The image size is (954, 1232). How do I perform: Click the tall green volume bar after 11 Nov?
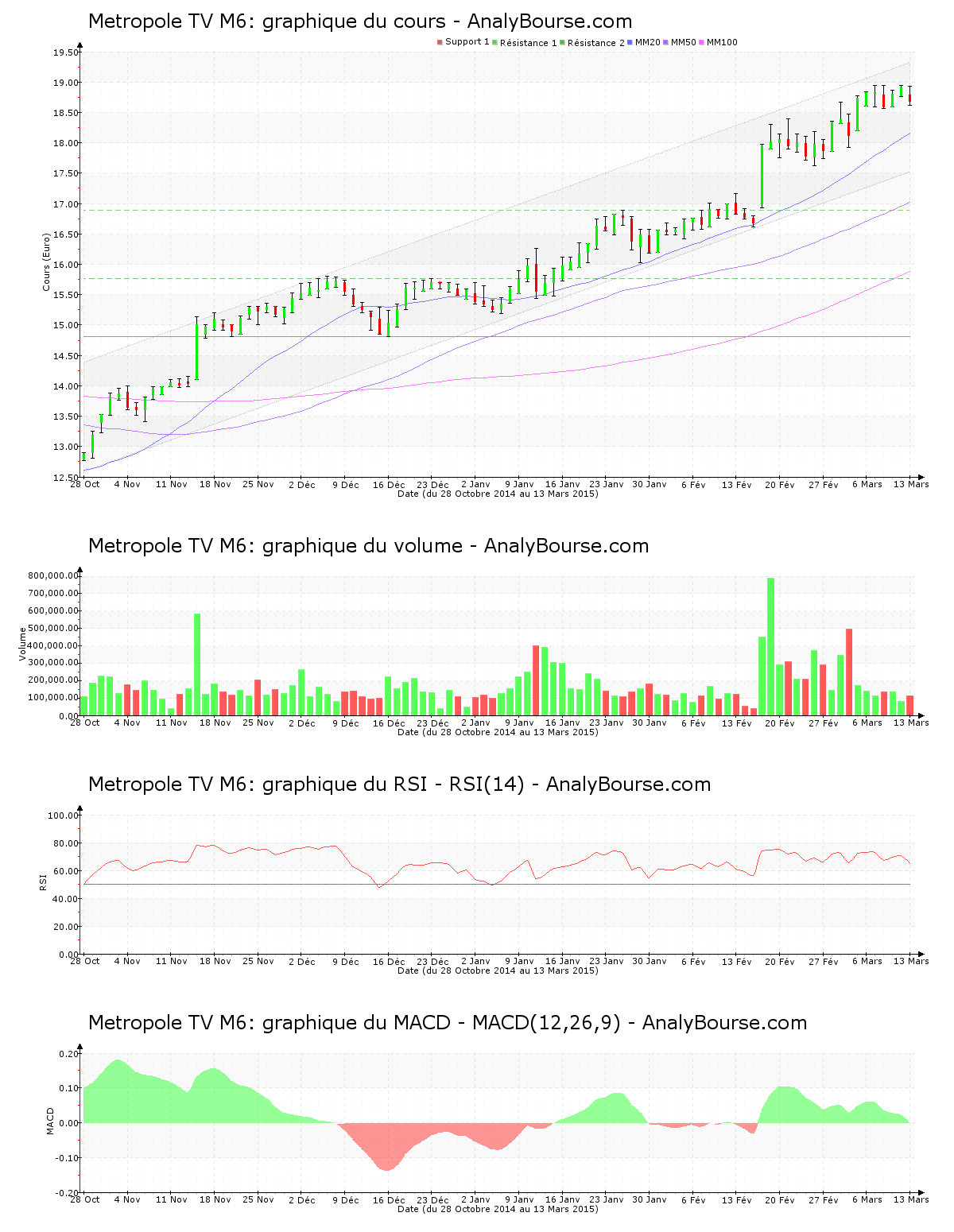point(197,664)
